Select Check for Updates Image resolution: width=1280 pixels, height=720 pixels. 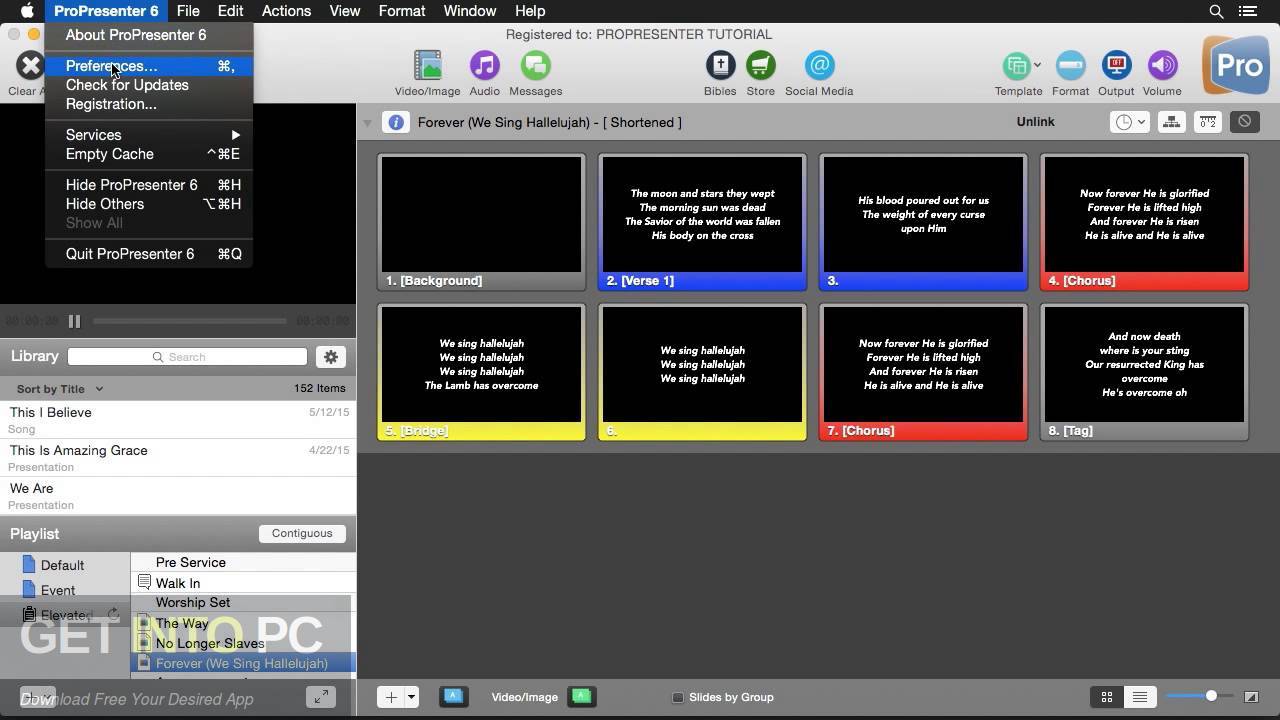point(148,85)
